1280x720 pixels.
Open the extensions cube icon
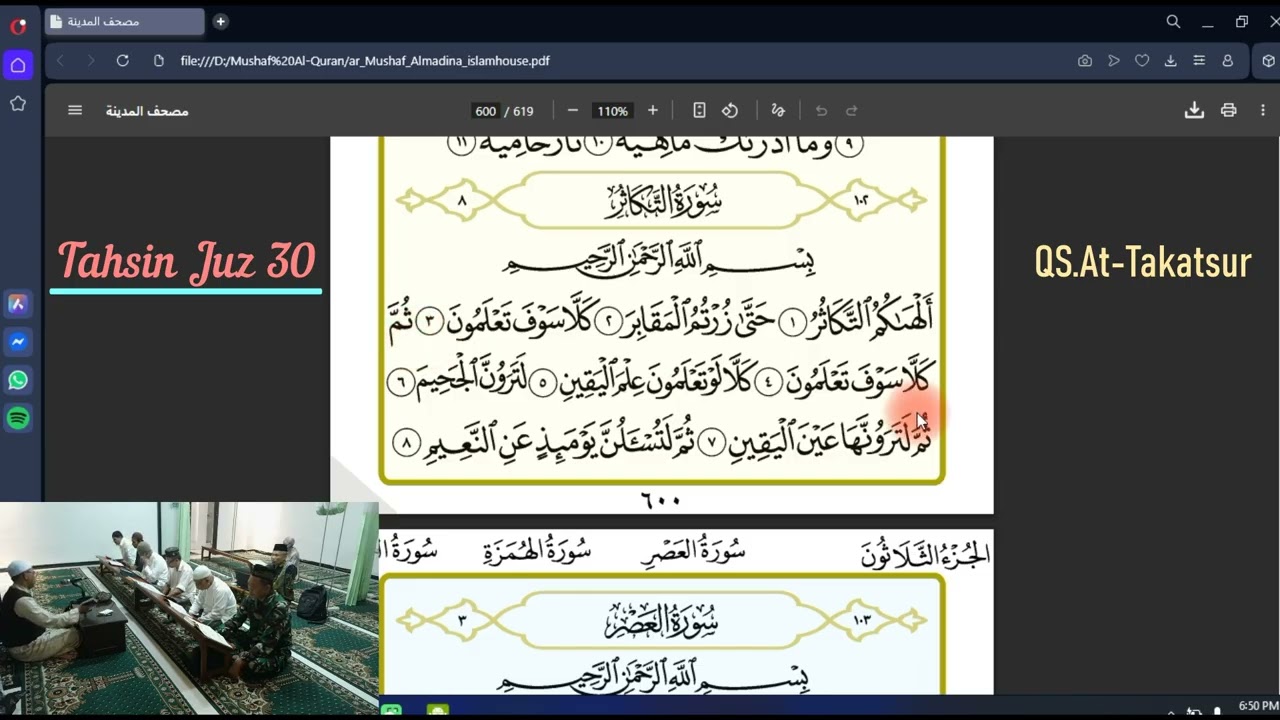pos(1268,61)
